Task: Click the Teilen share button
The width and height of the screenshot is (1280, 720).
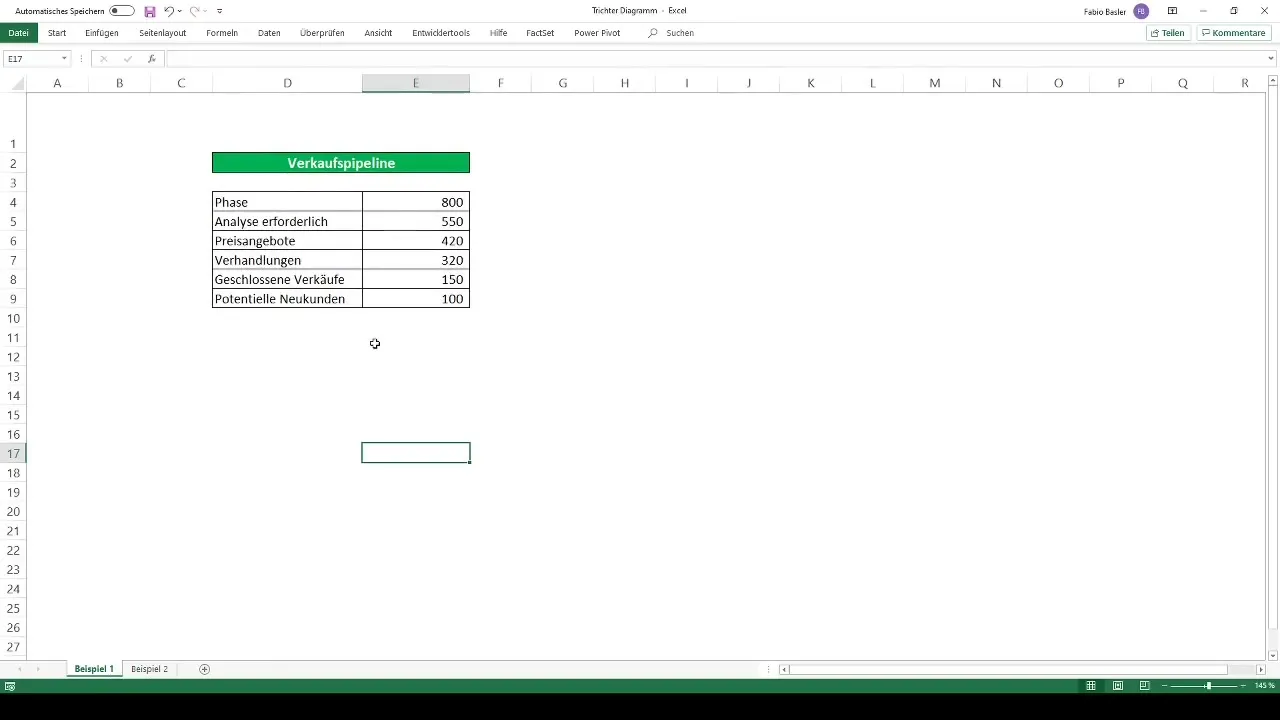Action: point(1168,33)
